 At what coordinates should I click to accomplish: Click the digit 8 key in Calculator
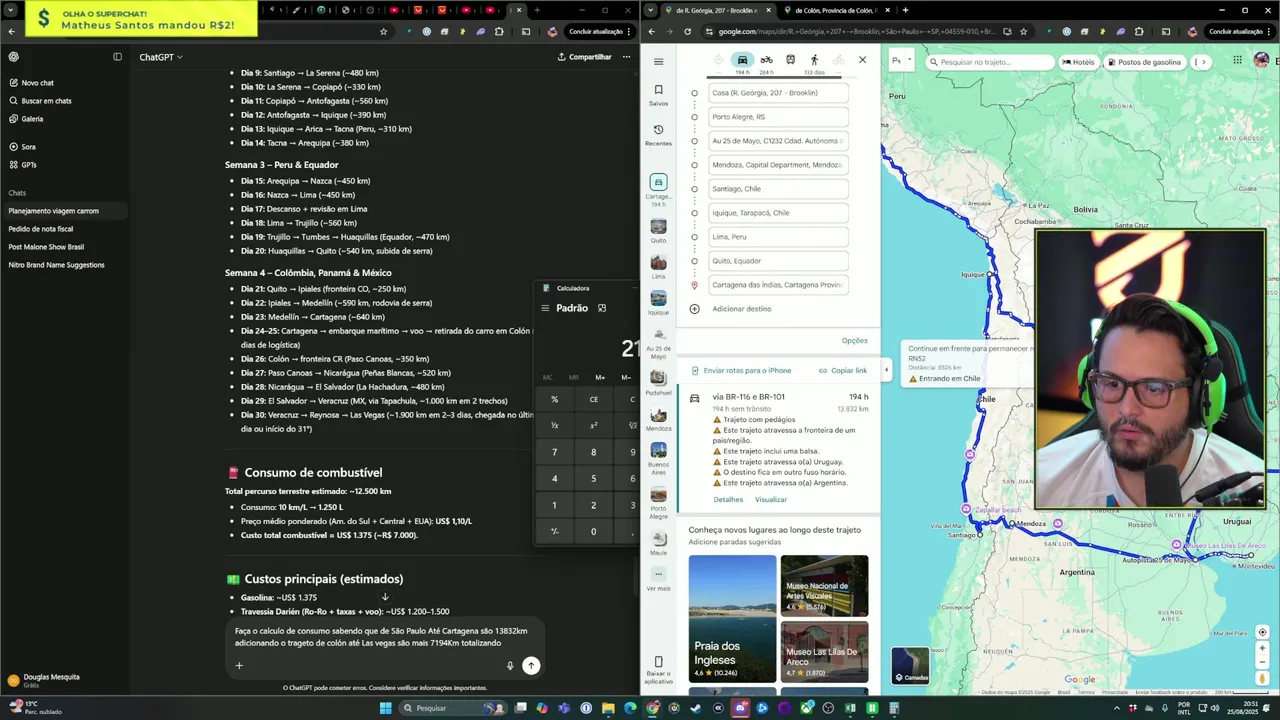tap(593, 452)
